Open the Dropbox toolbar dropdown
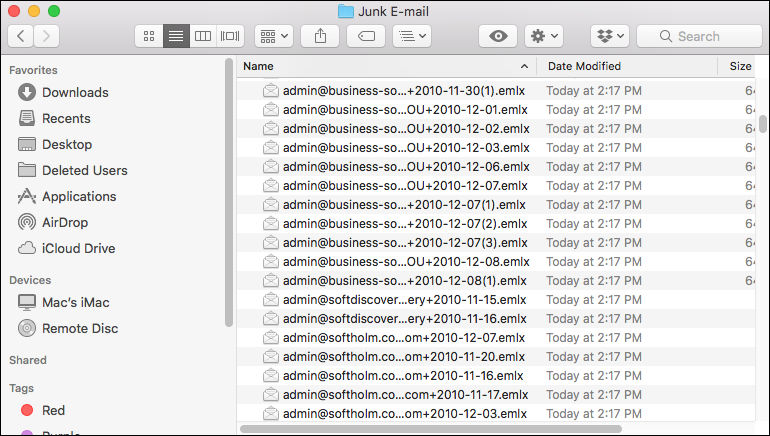The image size is (770, 436). [x=609, y=36]
